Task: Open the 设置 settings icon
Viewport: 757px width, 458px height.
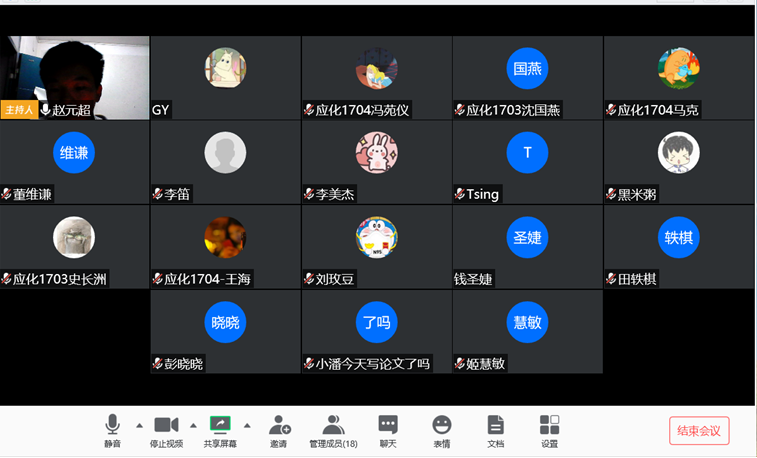Action: pos(549,425)
